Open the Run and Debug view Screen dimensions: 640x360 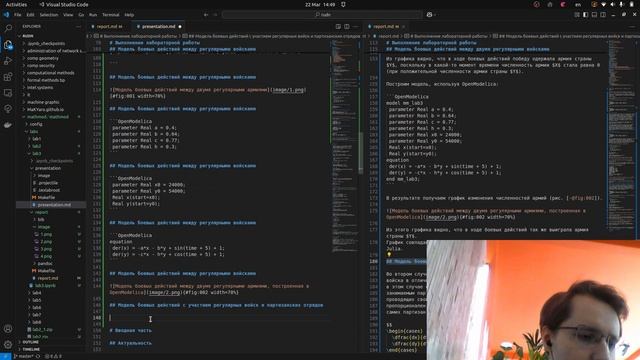8,61
